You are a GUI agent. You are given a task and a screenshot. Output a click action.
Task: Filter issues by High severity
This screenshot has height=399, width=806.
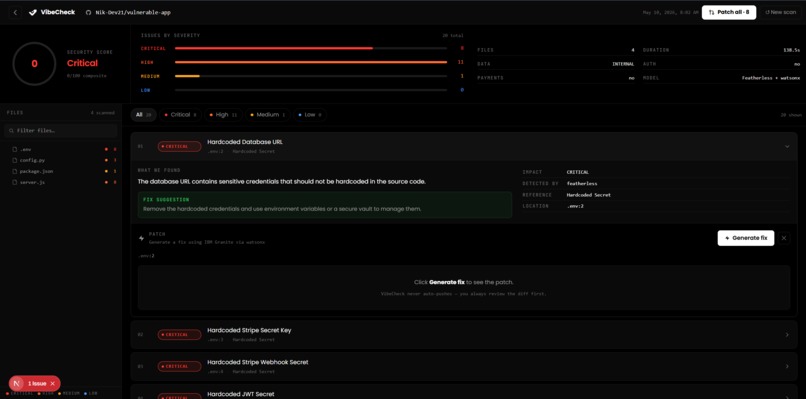(x=223, y=115)
